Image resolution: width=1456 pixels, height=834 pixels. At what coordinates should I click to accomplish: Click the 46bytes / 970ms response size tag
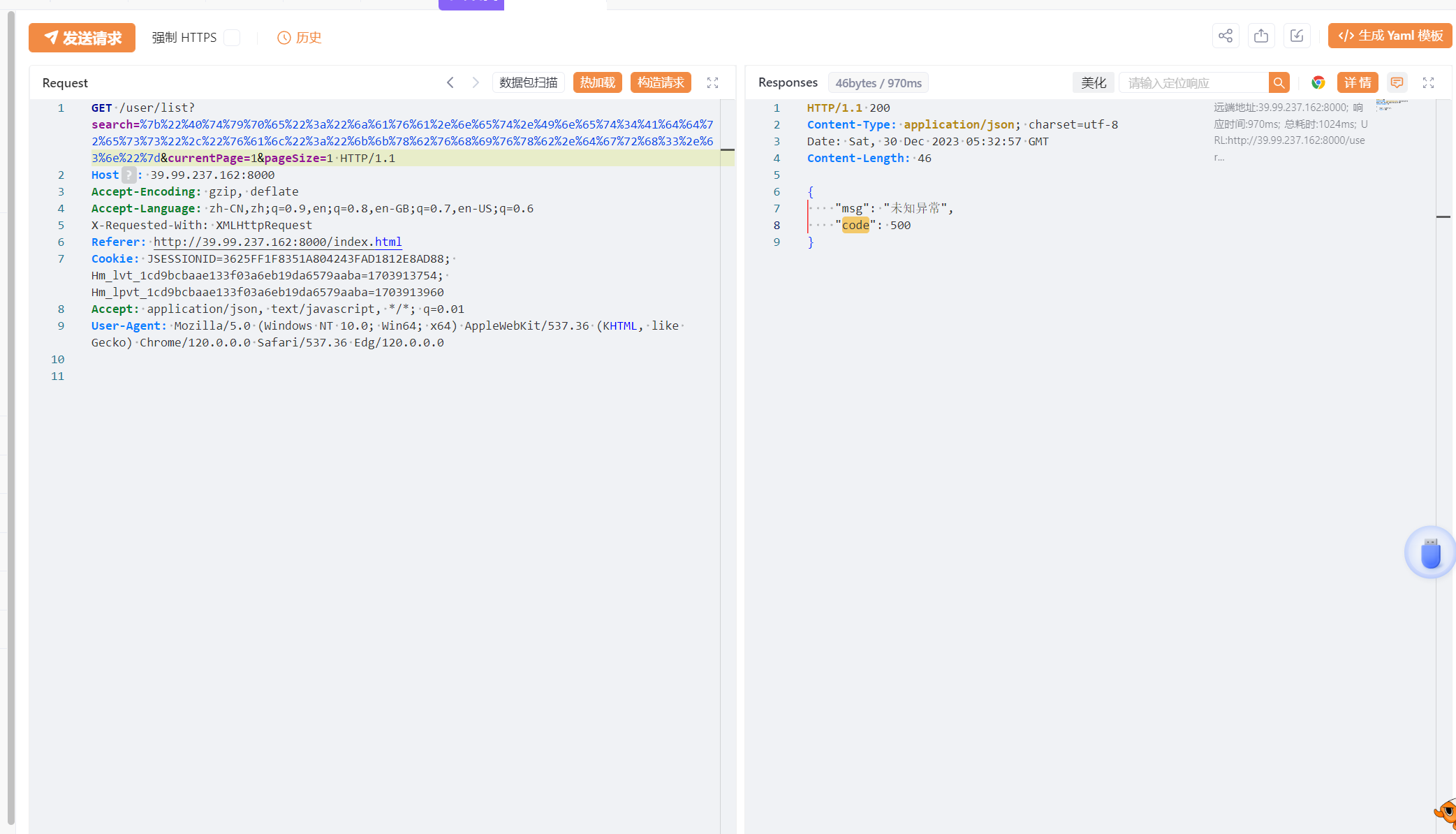pos(878,83)
